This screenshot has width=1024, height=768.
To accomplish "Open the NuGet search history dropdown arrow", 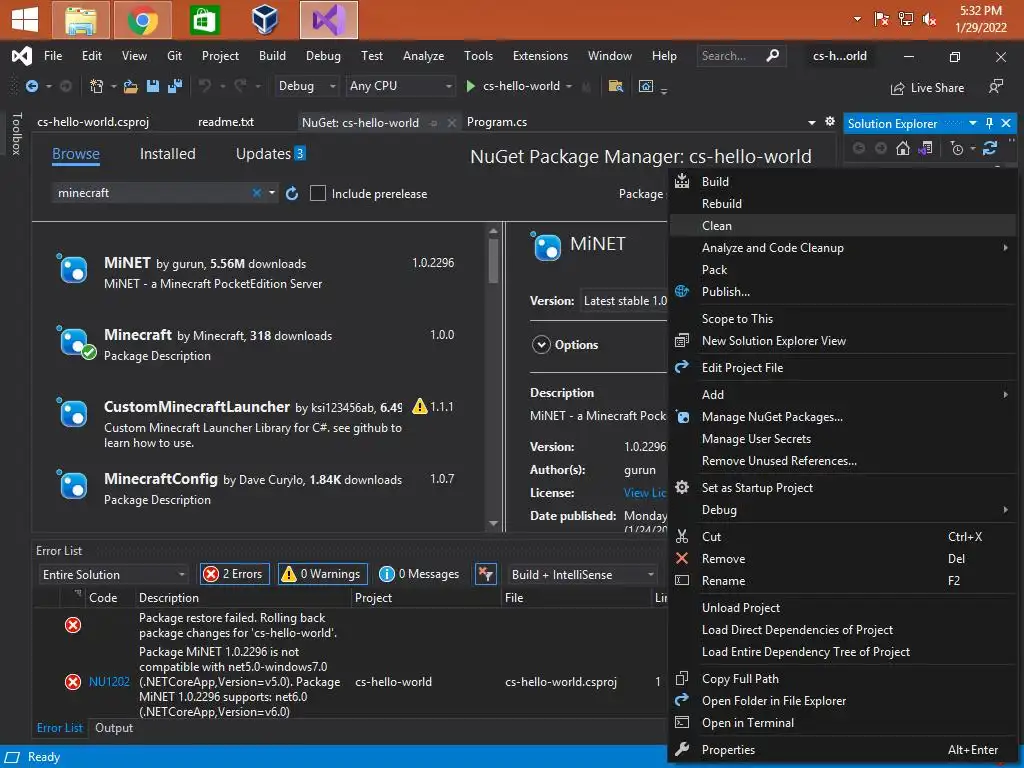I will pos(272,193).
